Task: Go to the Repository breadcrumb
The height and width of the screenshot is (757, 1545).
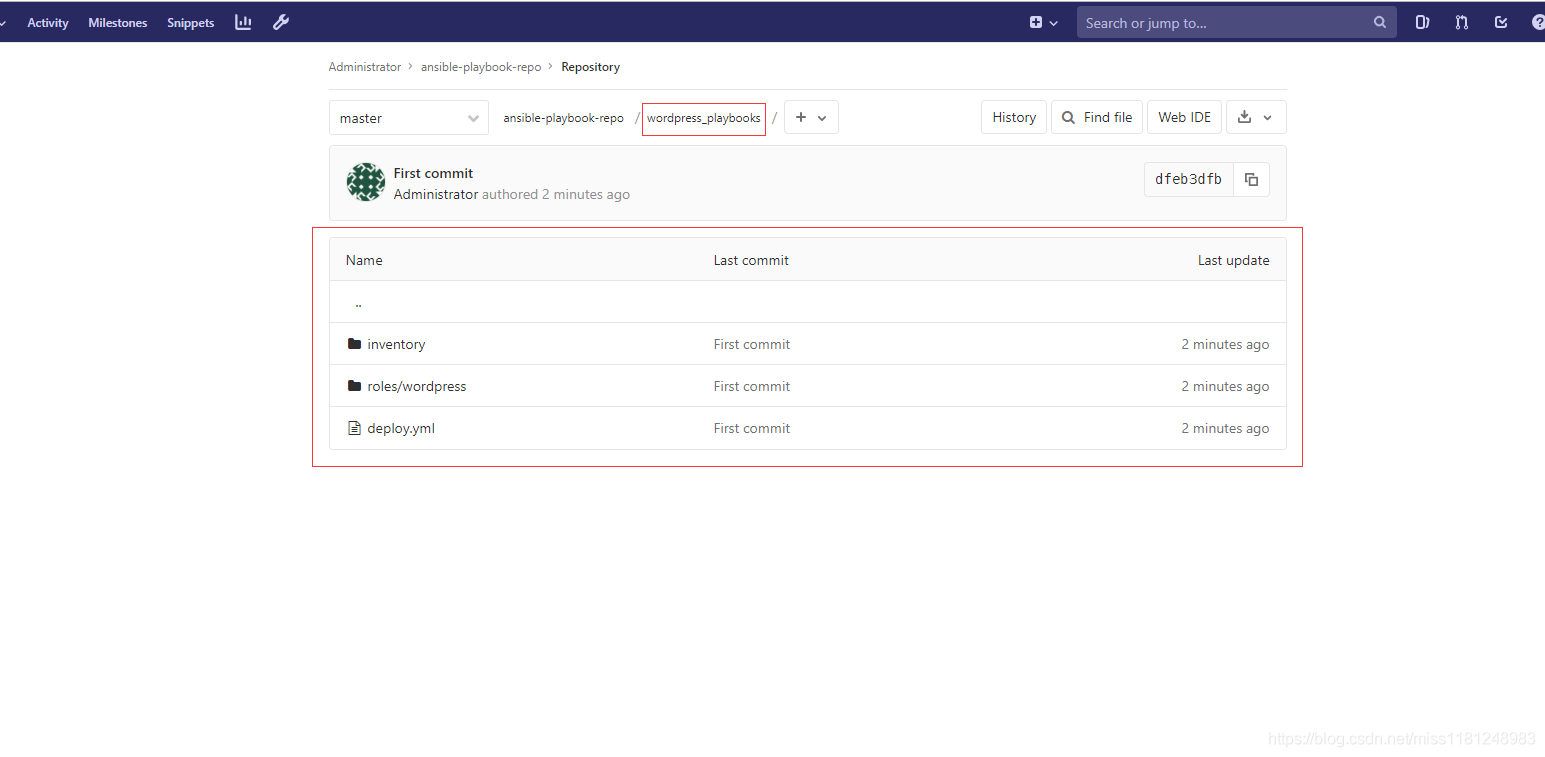Action: pos(590,67)
